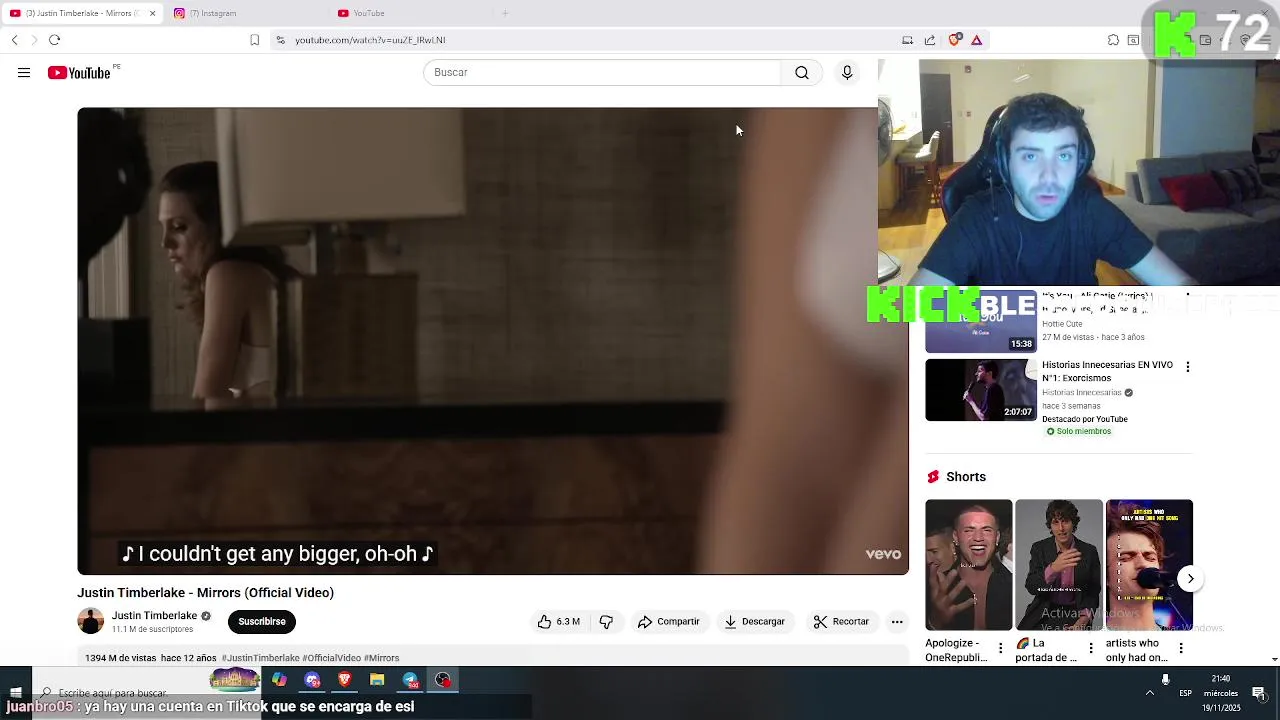Close the Justin Timberlake Mirrors tab
1280x720 pixels.
[152, 13]
